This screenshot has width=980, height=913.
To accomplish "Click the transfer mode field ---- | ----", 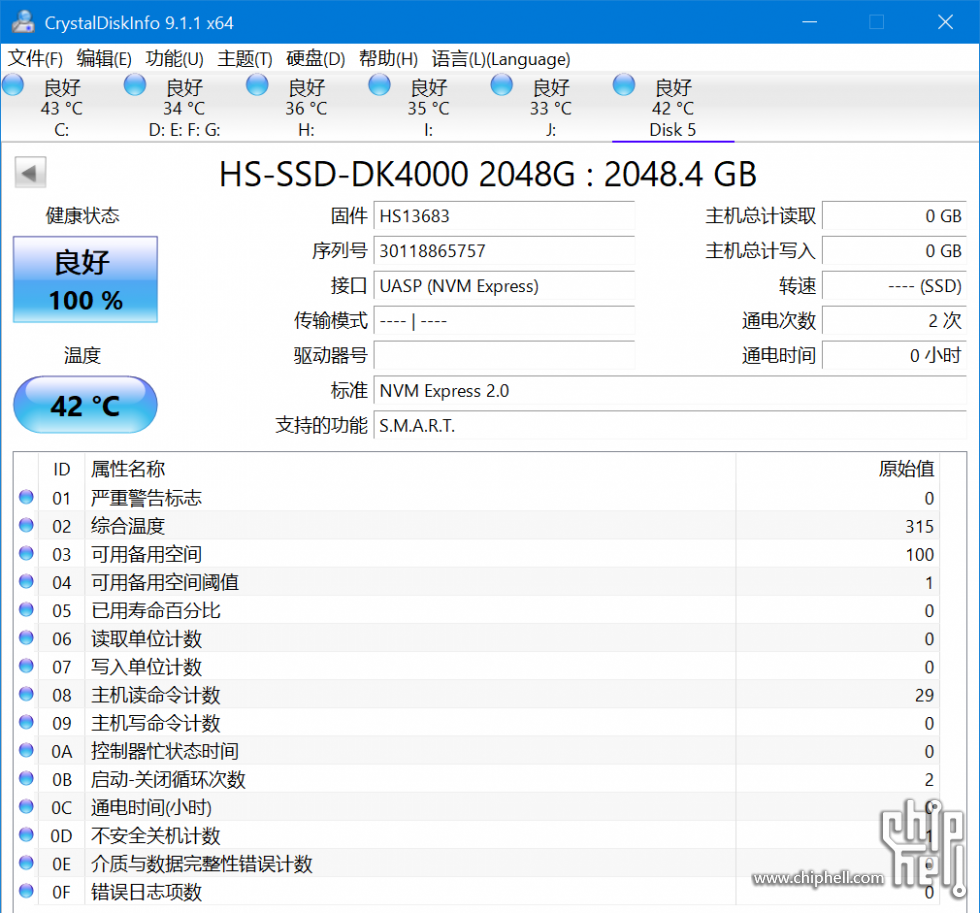I will click(x=504, y=321).
